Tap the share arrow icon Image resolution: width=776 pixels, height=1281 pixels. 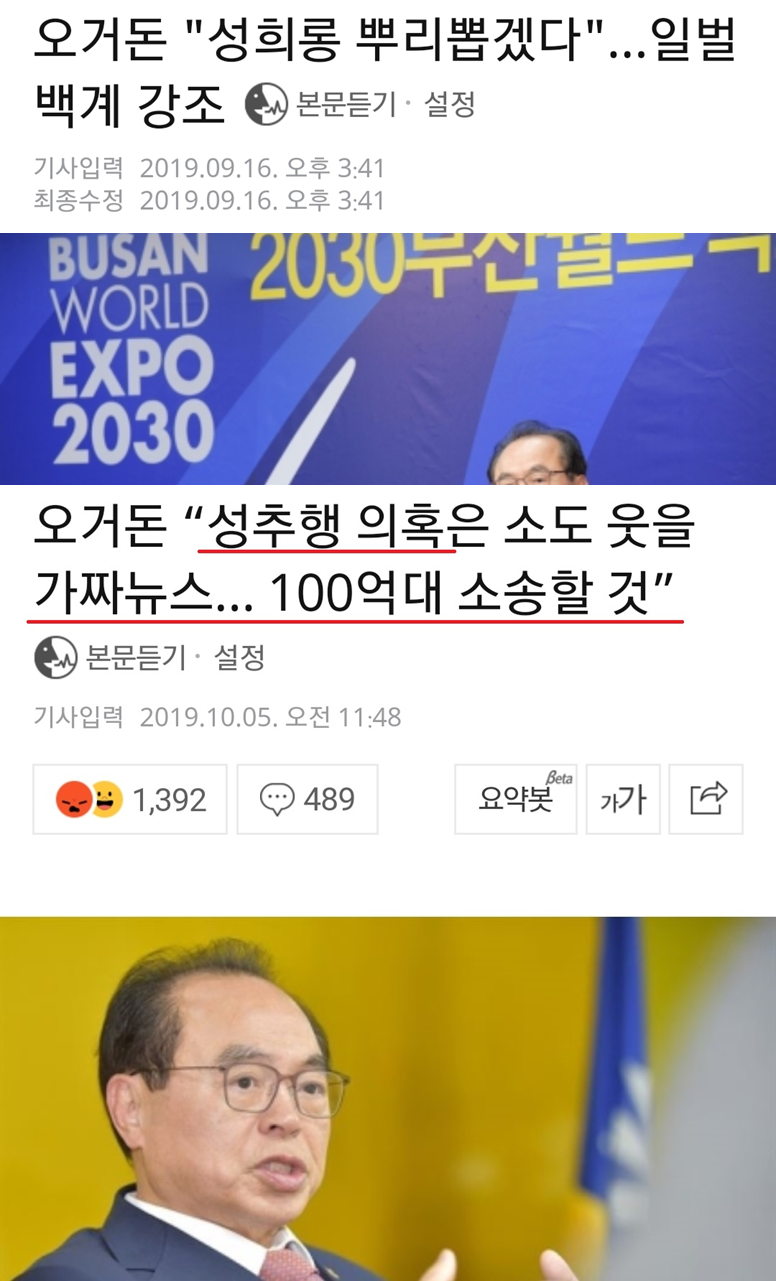click(x=707, y=799)
